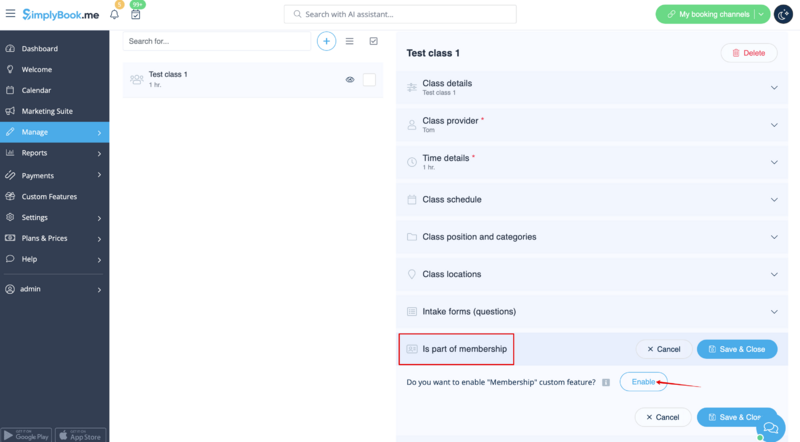Open the hamburger menu icon
The height and width of the screenshot is (442, 800).
pyautogui.click(x=10, y=13)
